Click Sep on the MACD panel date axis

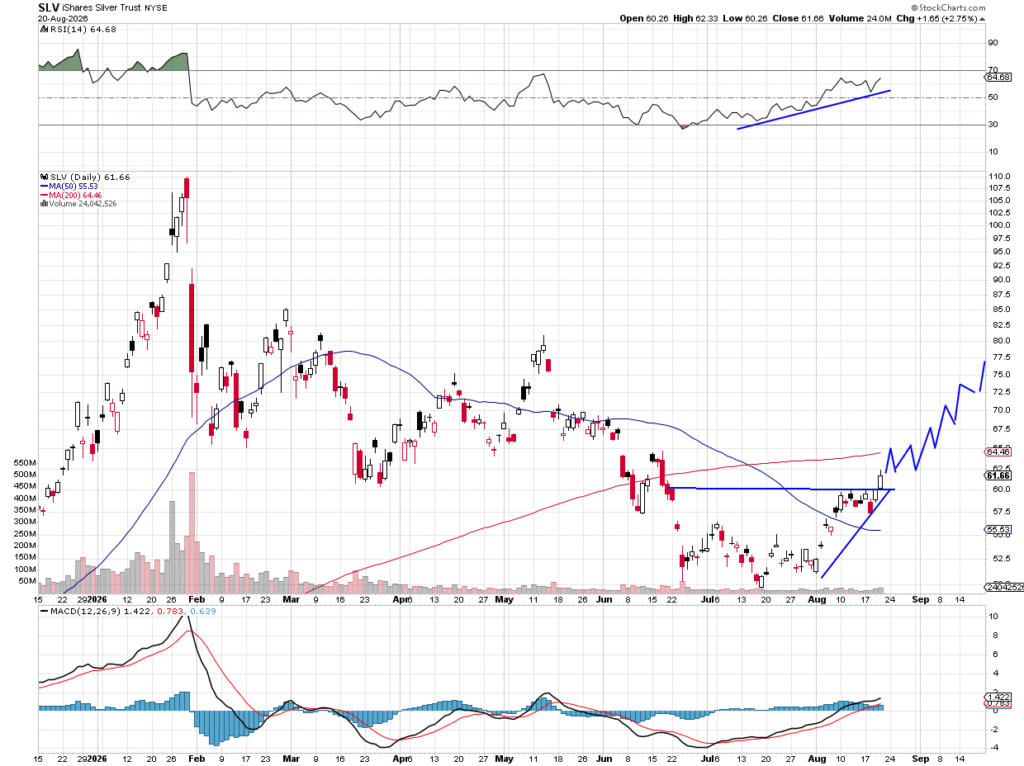920,759
